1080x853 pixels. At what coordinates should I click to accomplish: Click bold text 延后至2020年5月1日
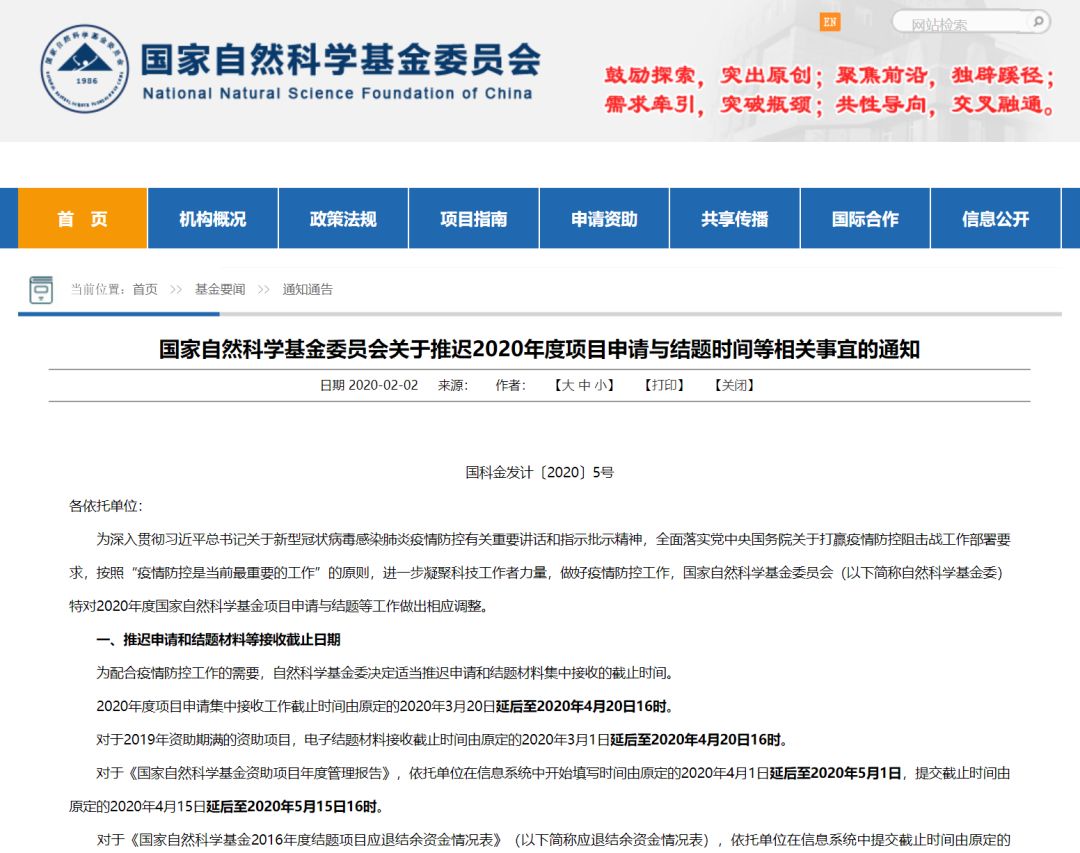coord(835,773)
